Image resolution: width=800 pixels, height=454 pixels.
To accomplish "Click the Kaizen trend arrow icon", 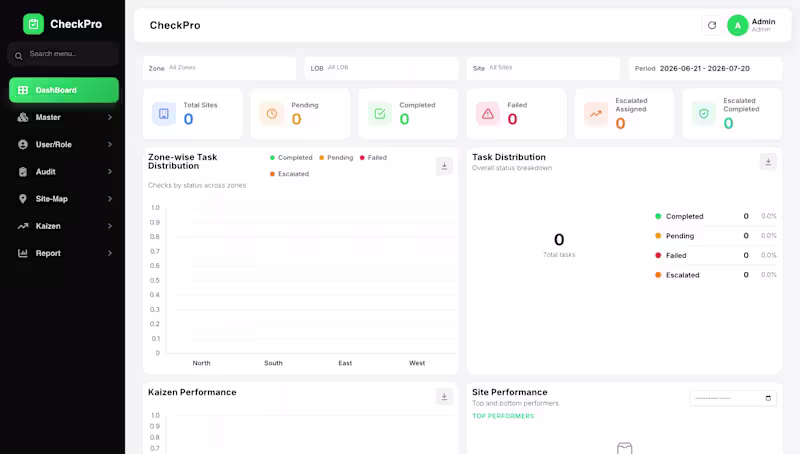I will [23, 226].
